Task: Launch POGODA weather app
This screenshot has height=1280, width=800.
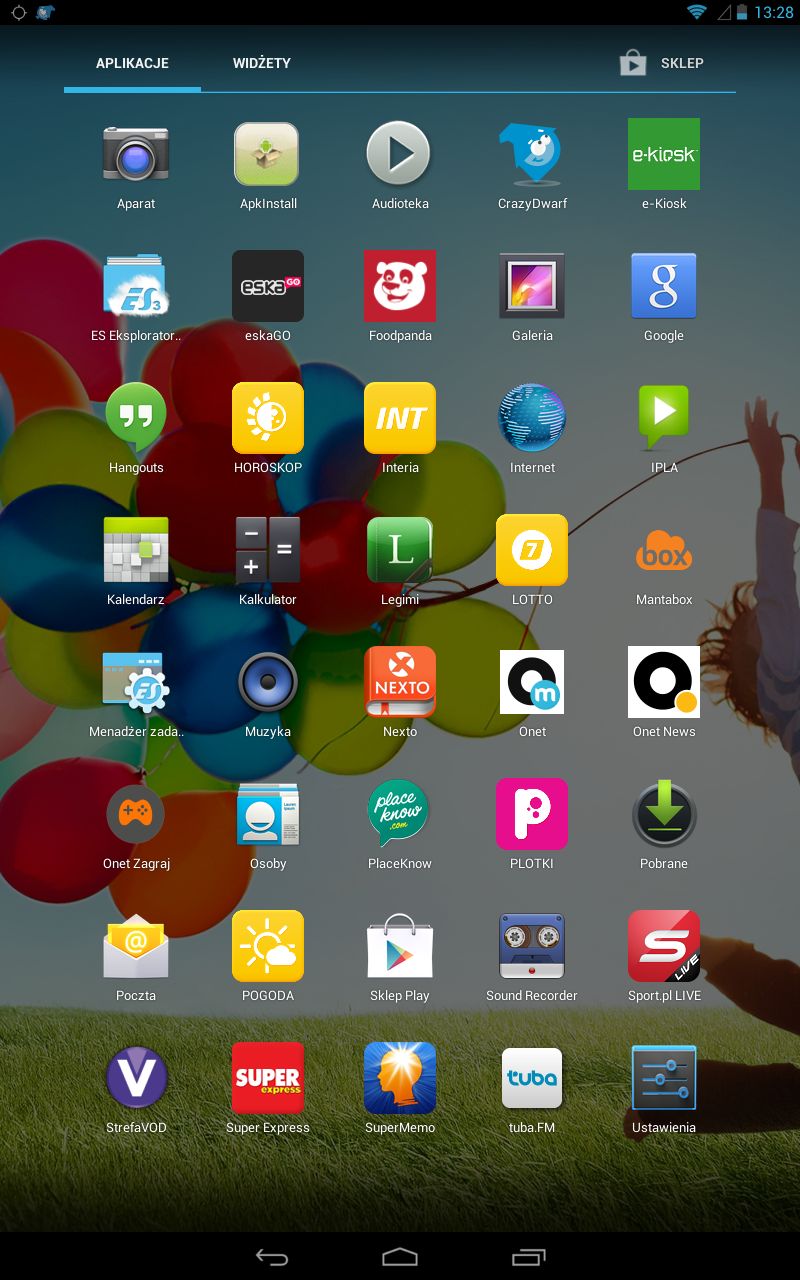Action: 268,946
